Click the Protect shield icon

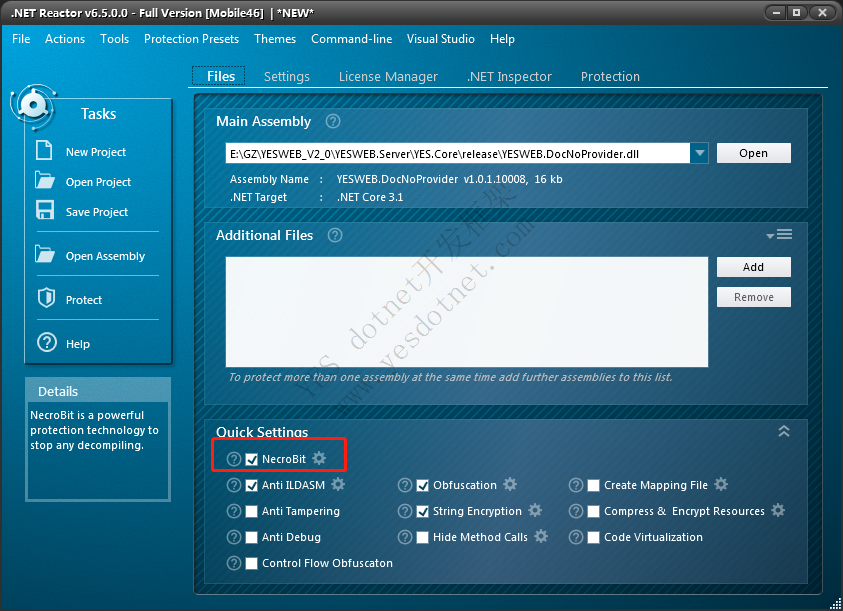click(x=46, y=297)
